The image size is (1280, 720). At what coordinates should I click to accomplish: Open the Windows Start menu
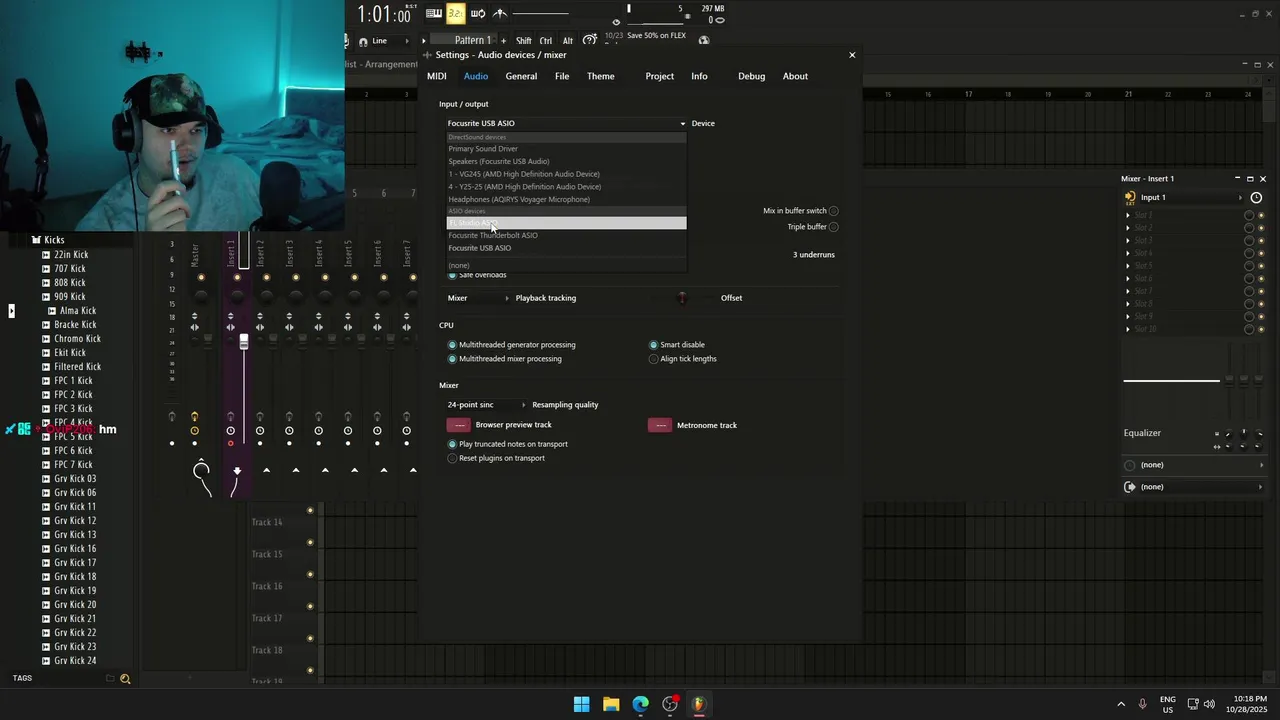[581, 704]
